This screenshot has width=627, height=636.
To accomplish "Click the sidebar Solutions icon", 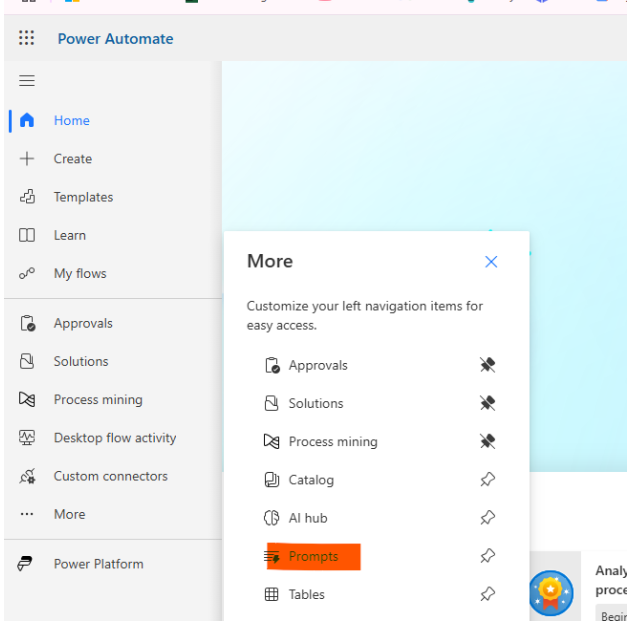I will point(27,361).
